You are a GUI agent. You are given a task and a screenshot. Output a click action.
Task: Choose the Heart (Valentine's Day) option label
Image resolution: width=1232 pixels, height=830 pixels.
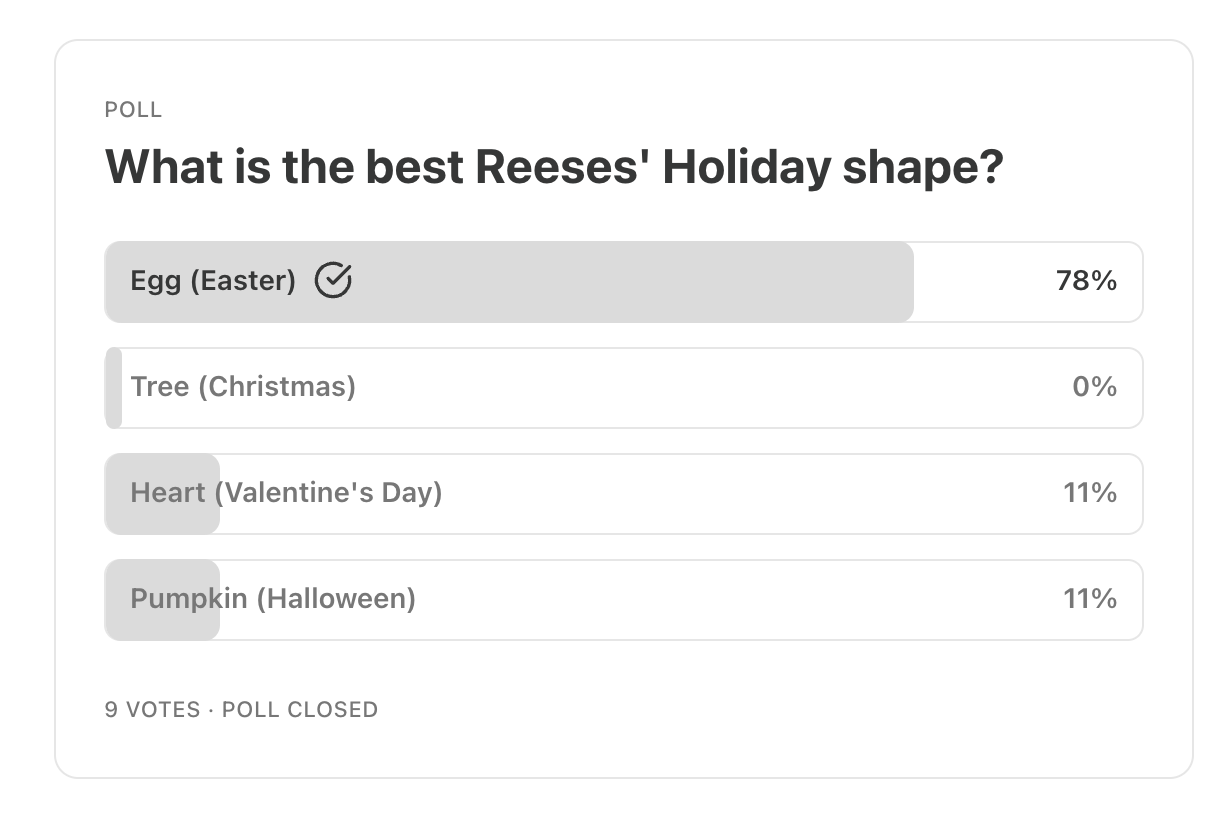point(286,492)
